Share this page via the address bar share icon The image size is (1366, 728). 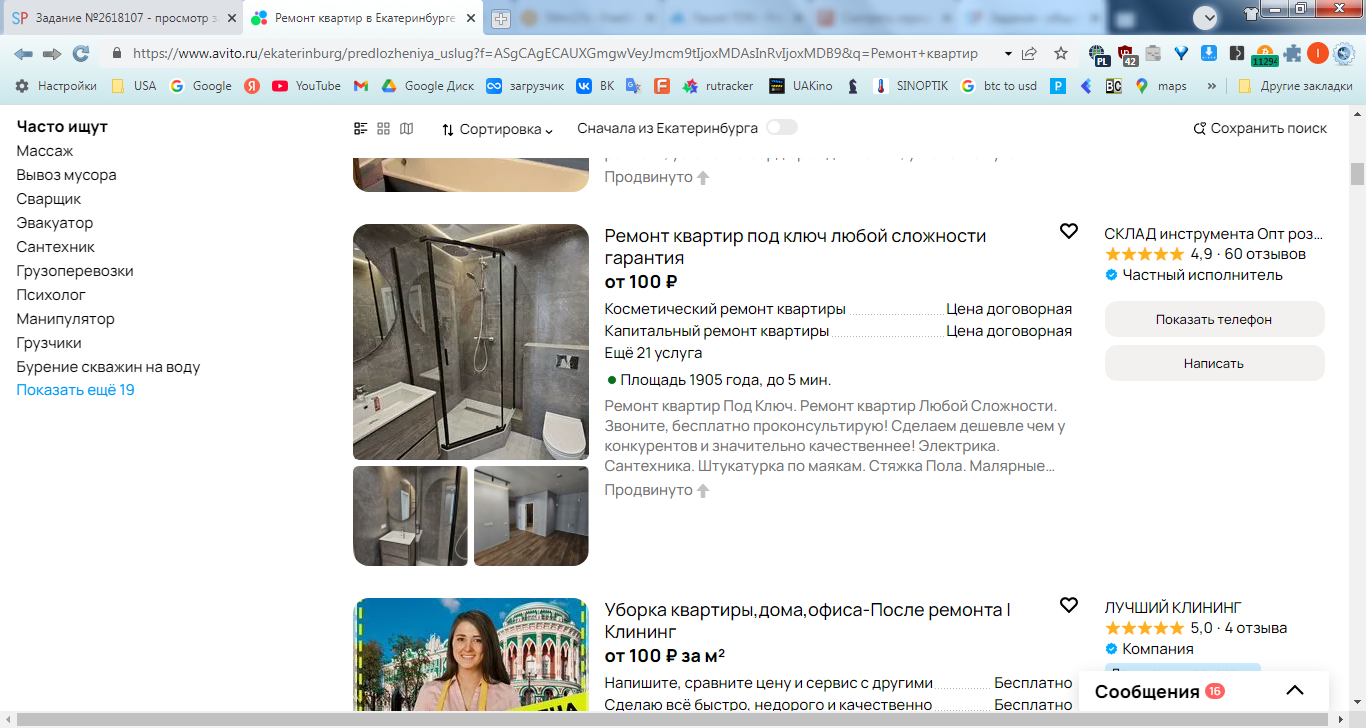click(x=1029, y=54)
